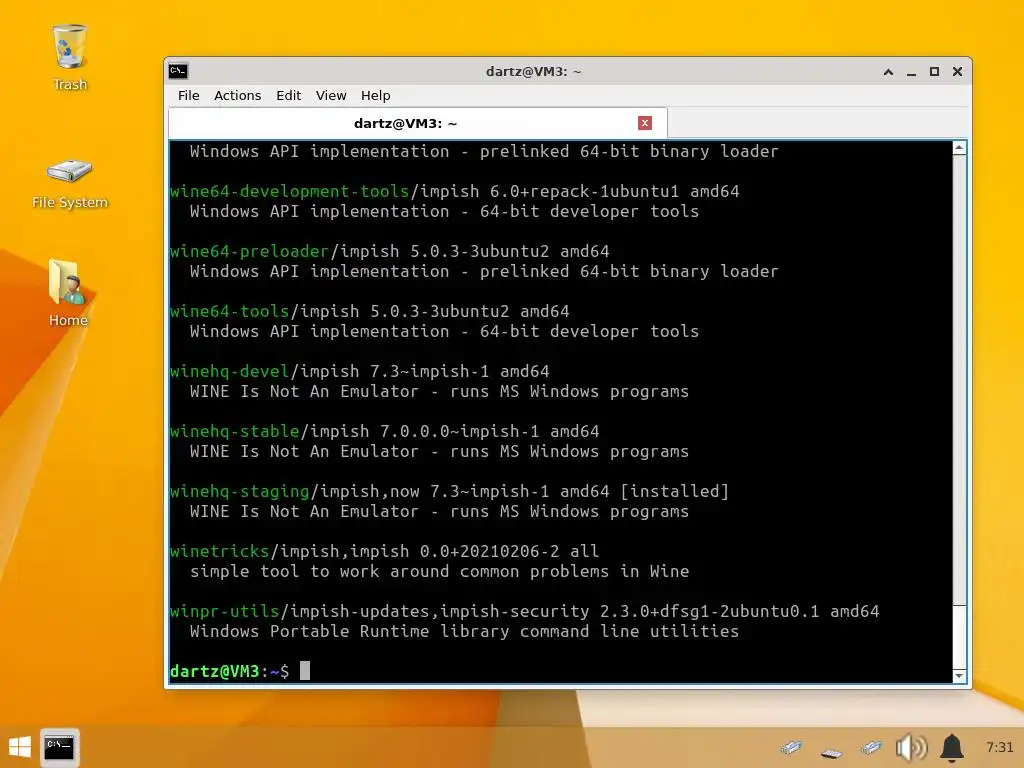Click 'Windows Portable Runtime library' description line
This screenshot has height=768, width=1024.
(x=464, y=632)
